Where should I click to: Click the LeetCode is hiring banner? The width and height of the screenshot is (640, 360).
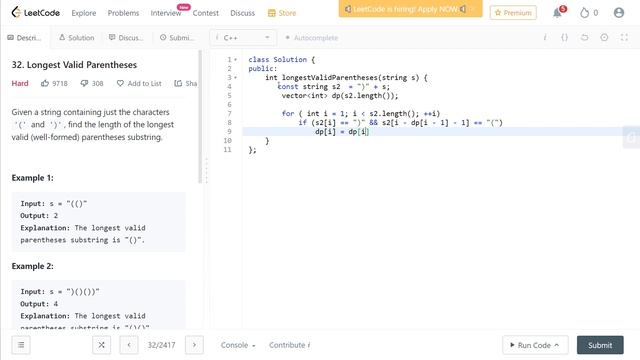pos(410,9)
